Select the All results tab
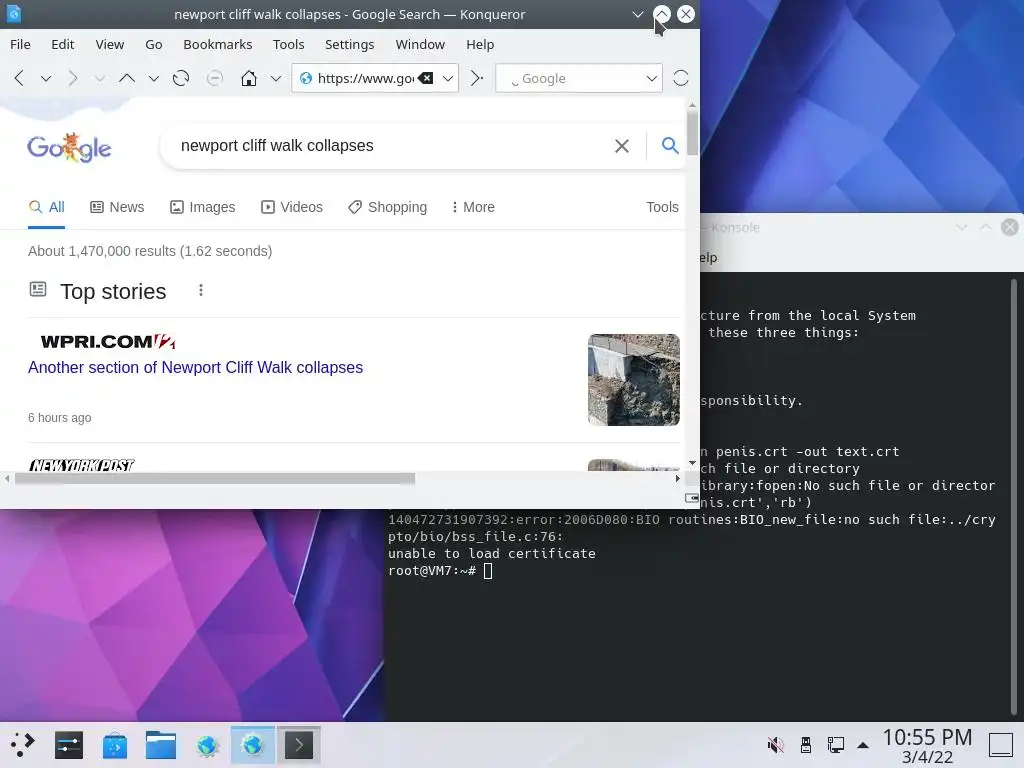Viewport: 1024px width, 768px height. click(46, 207)
